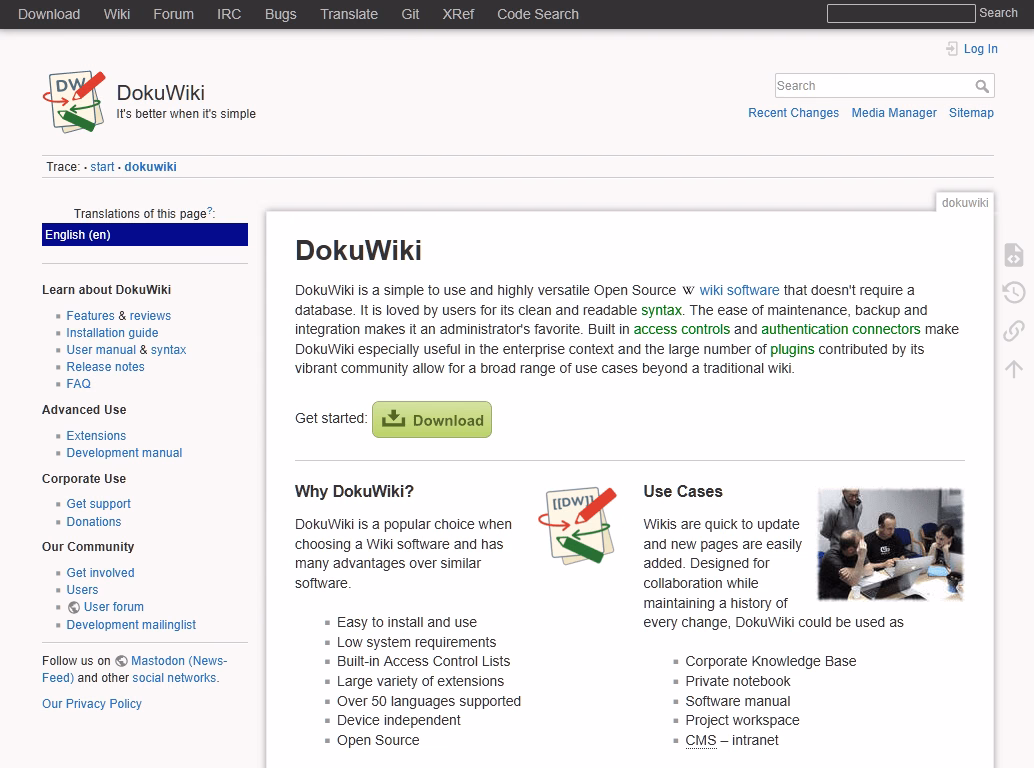
Task: Click the translations help question mark
Action: click(x=210, y=211)
